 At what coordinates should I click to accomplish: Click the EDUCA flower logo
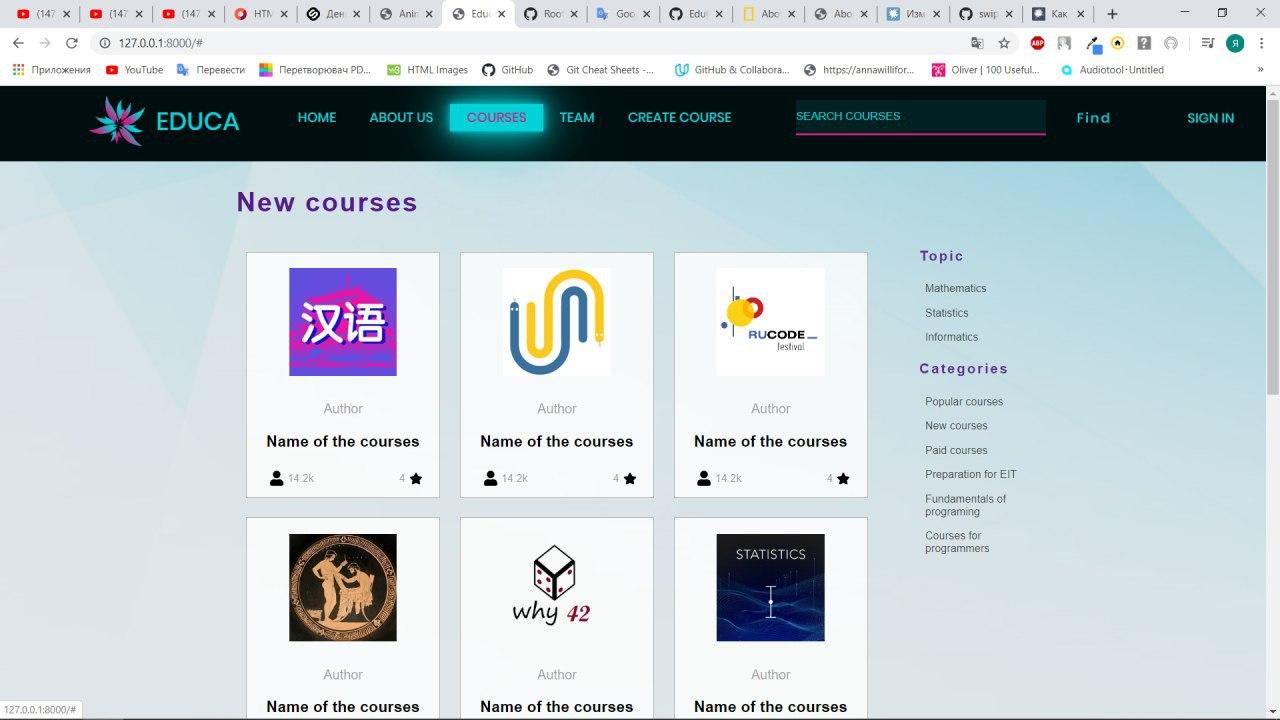117,121
